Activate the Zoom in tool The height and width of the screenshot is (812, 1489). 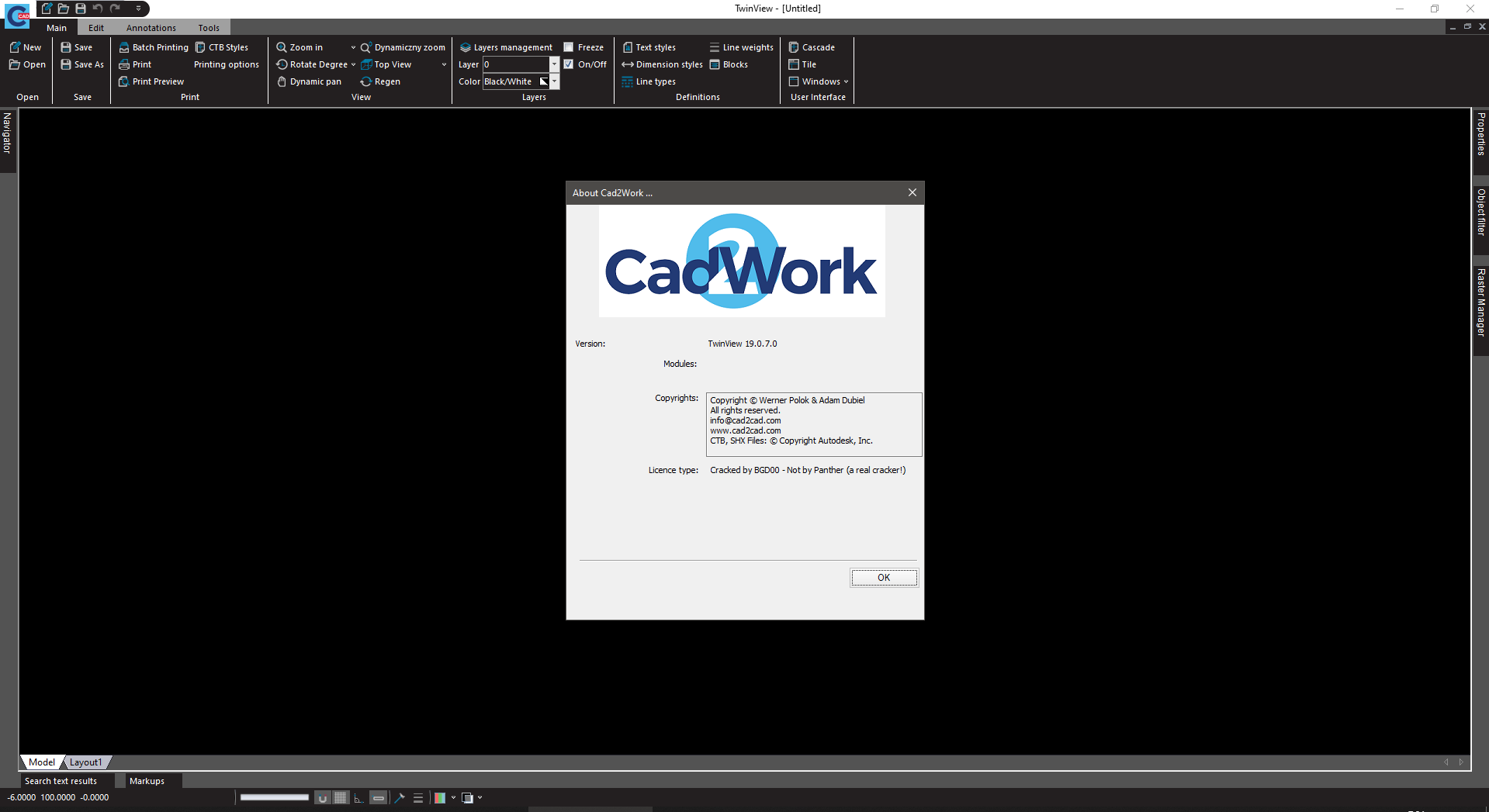pos(300,47)
